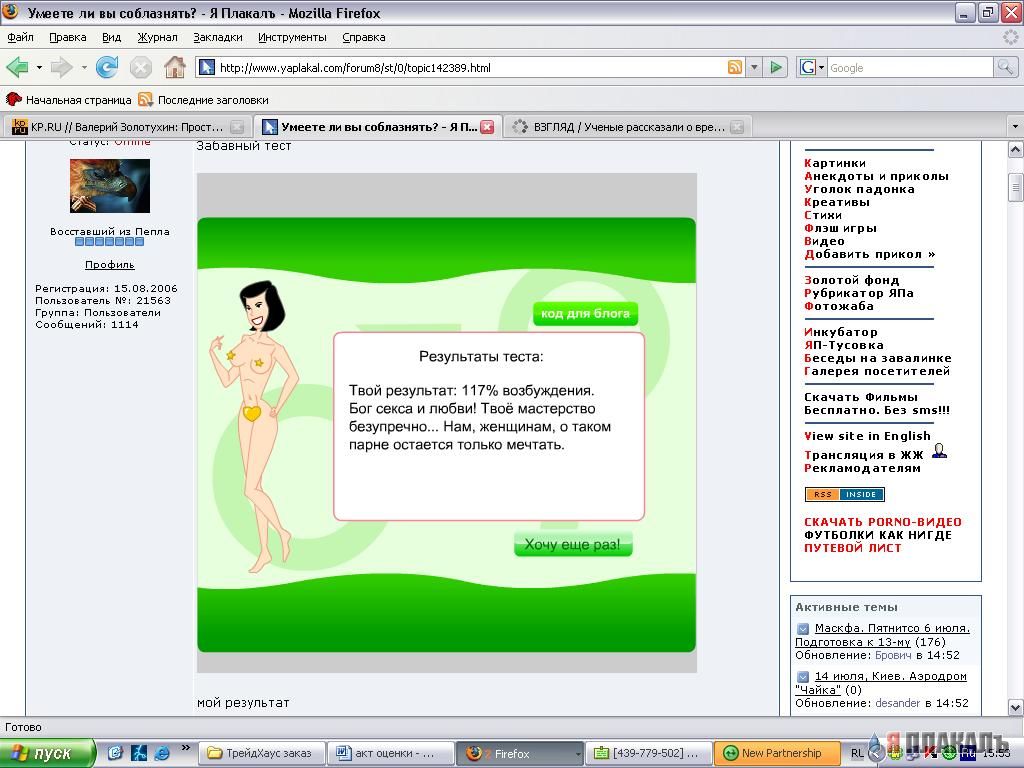
Task: Open the Флэш игры link
Action: point(840,229)
